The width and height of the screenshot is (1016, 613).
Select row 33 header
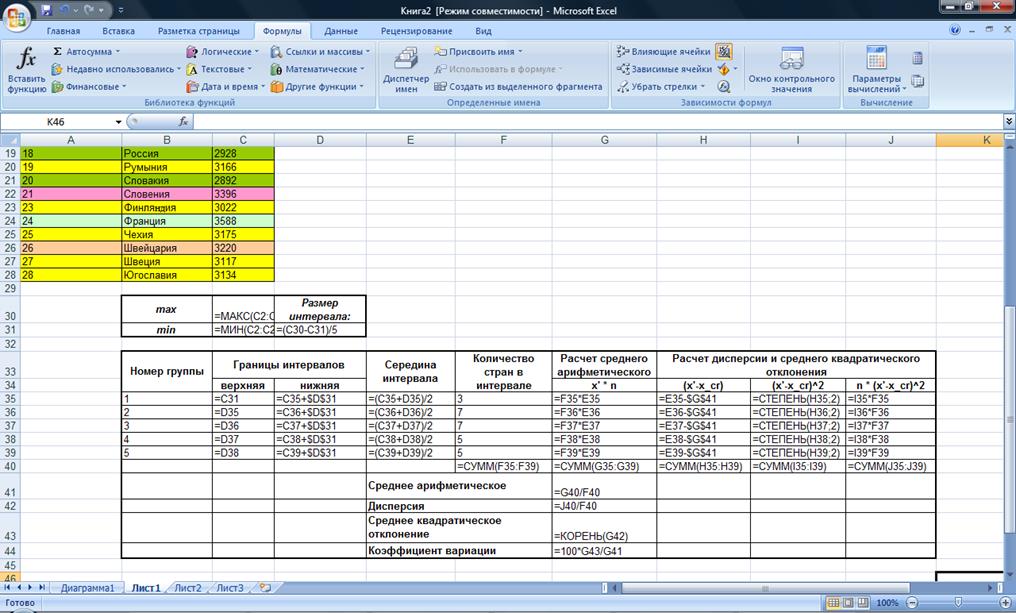10,371
